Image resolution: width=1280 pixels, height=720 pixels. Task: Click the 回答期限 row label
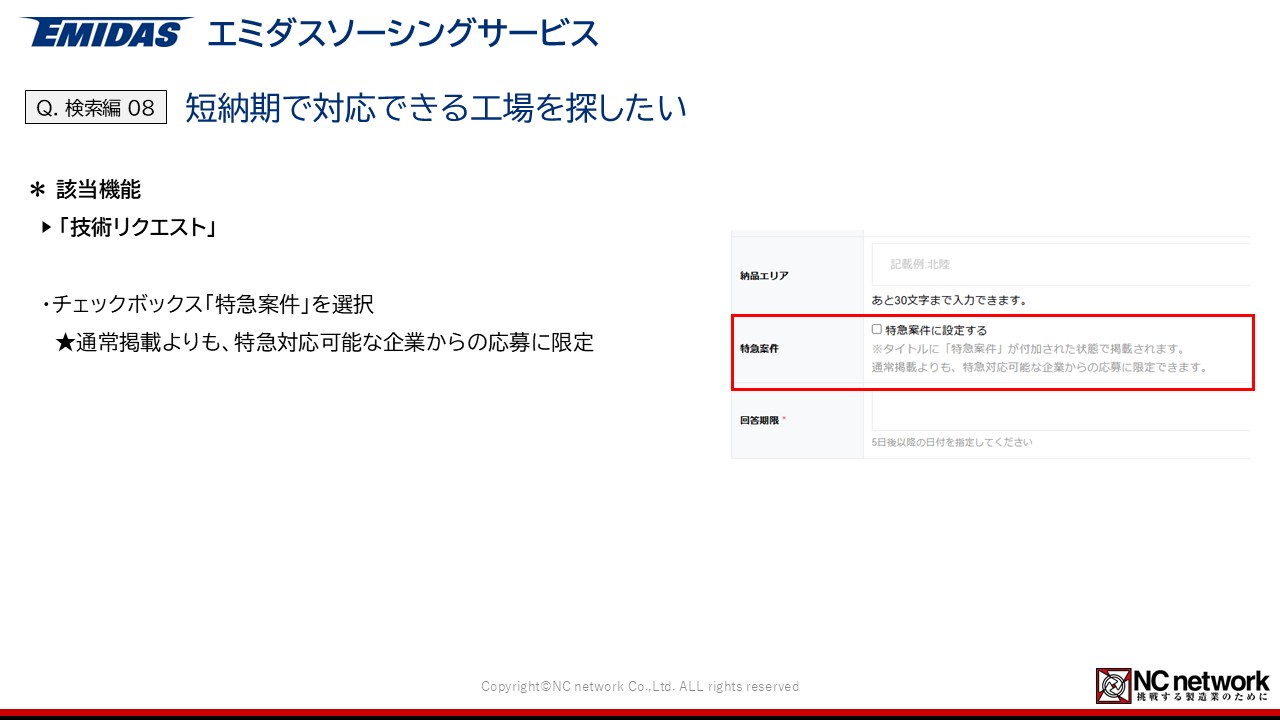tap(753, 420)
